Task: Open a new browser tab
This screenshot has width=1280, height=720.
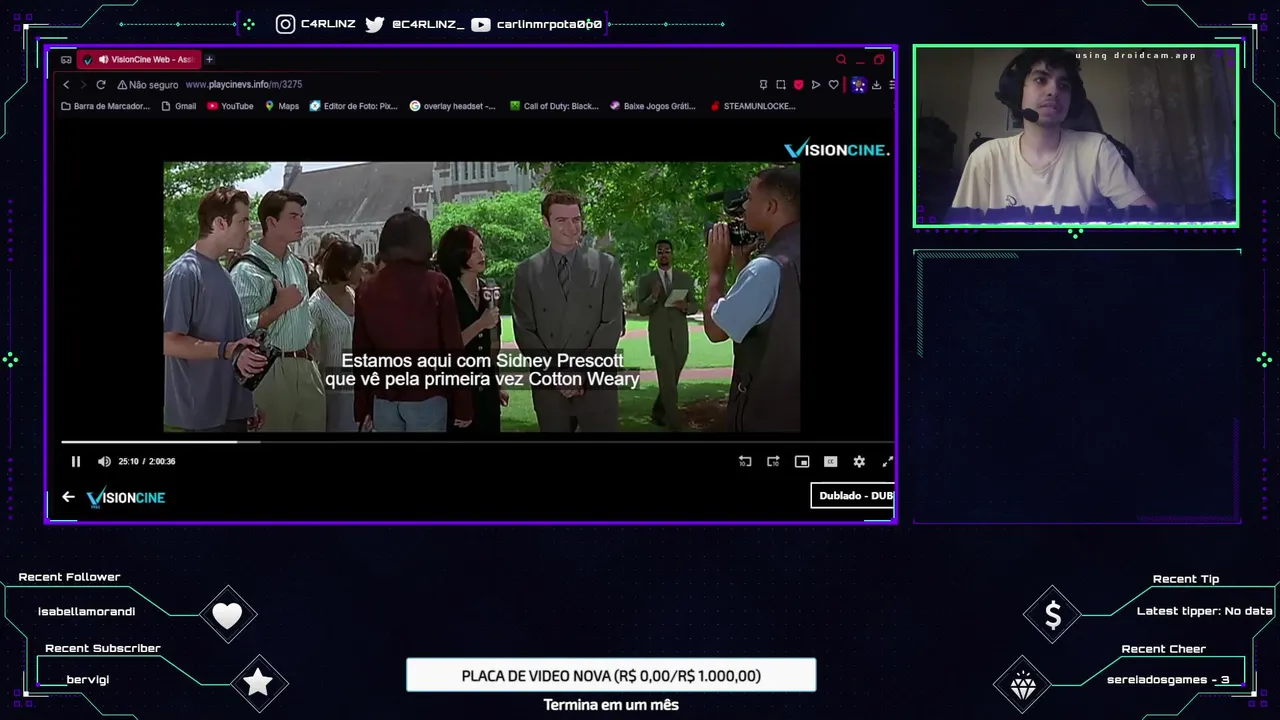Action: [x=209, y=59]
